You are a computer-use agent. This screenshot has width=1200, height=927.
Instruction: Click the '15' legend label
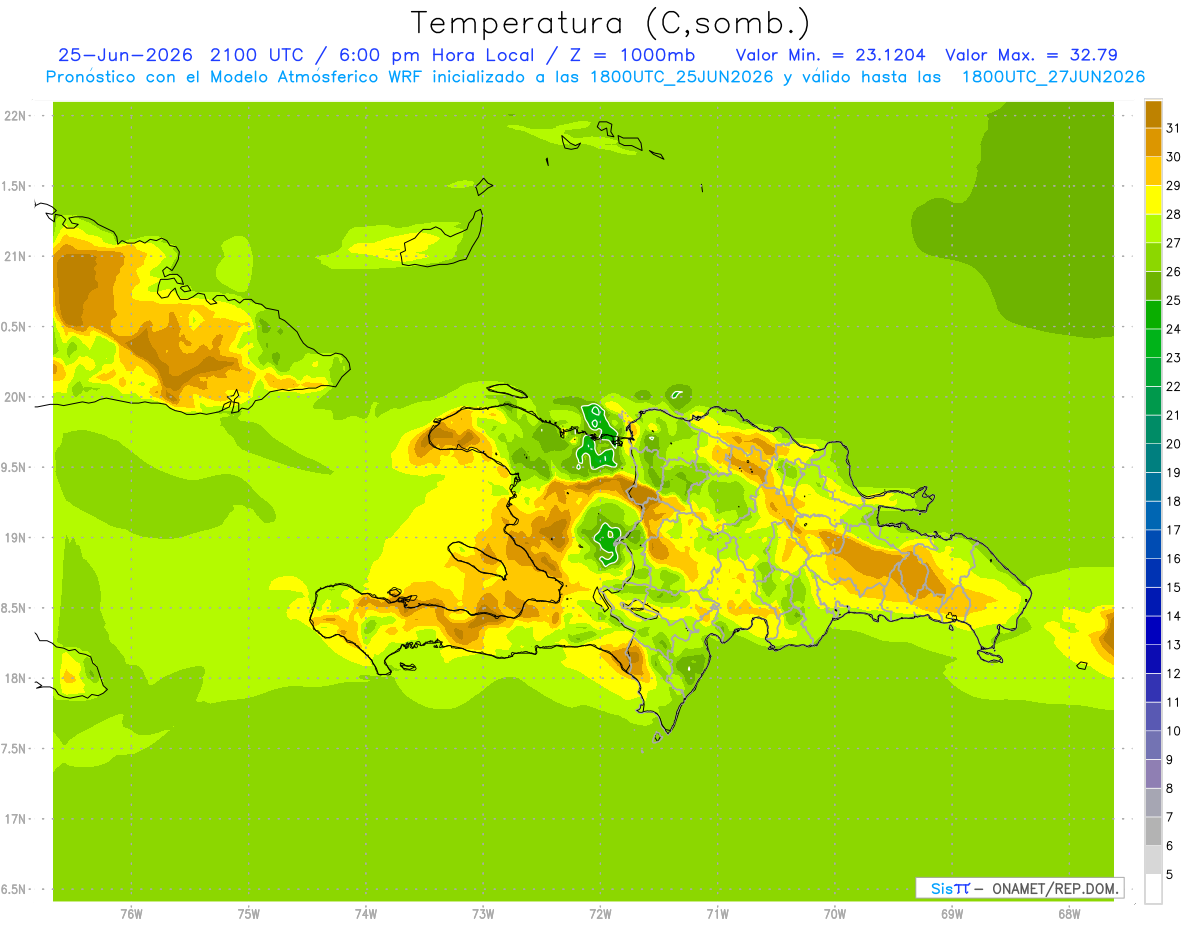point(1174,587)
